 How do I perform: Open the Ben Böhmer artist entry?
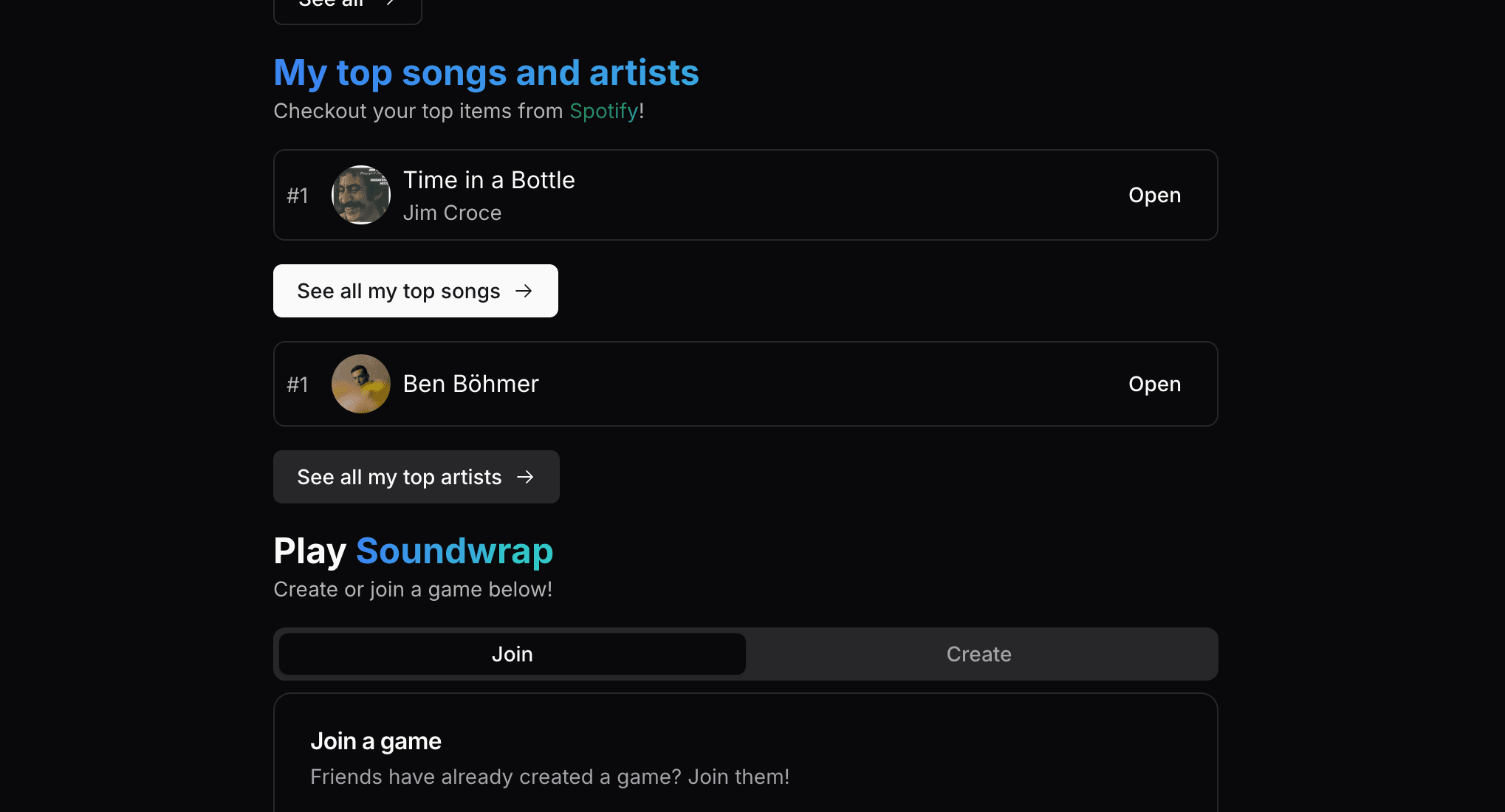pos(1154,384)
